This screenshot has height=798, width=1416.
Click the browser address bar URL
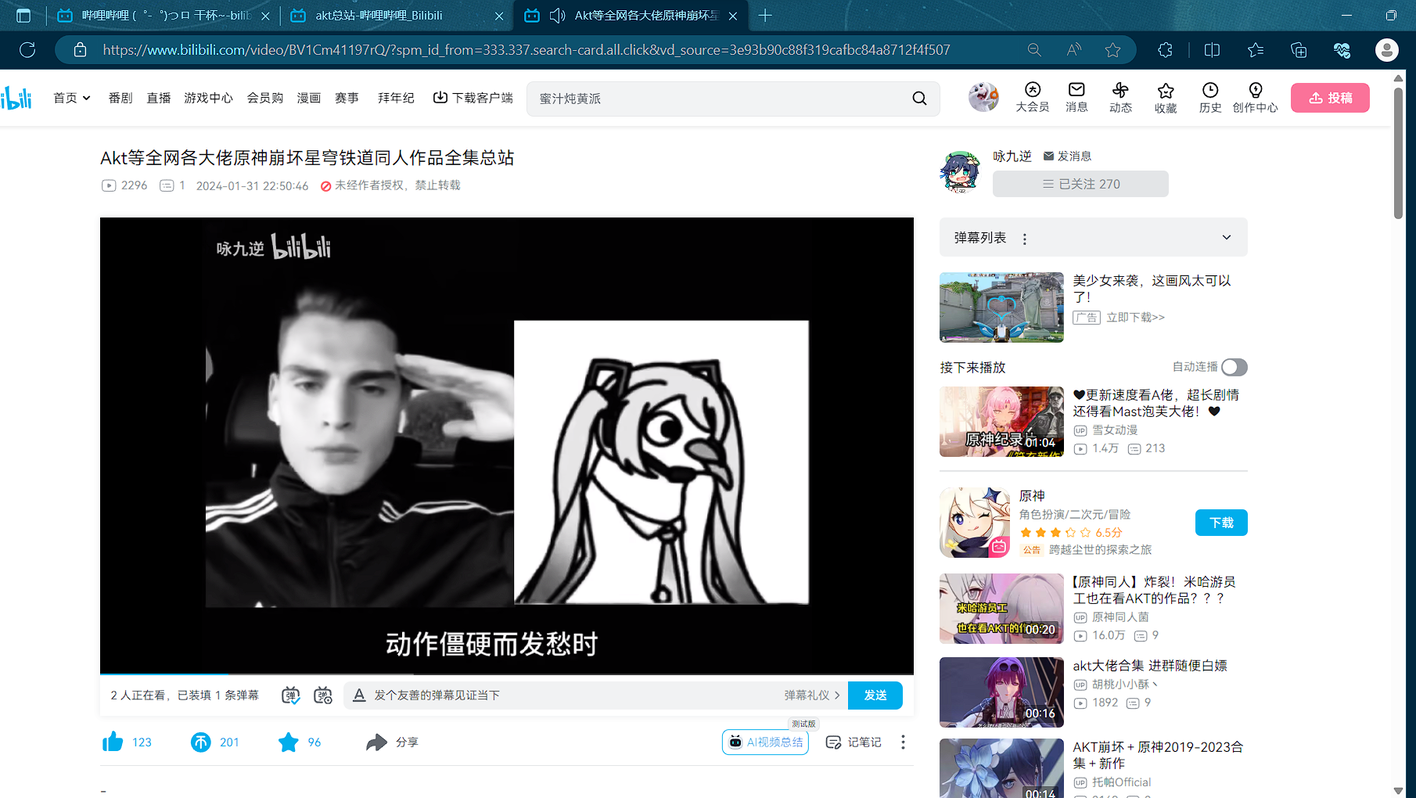526,50
